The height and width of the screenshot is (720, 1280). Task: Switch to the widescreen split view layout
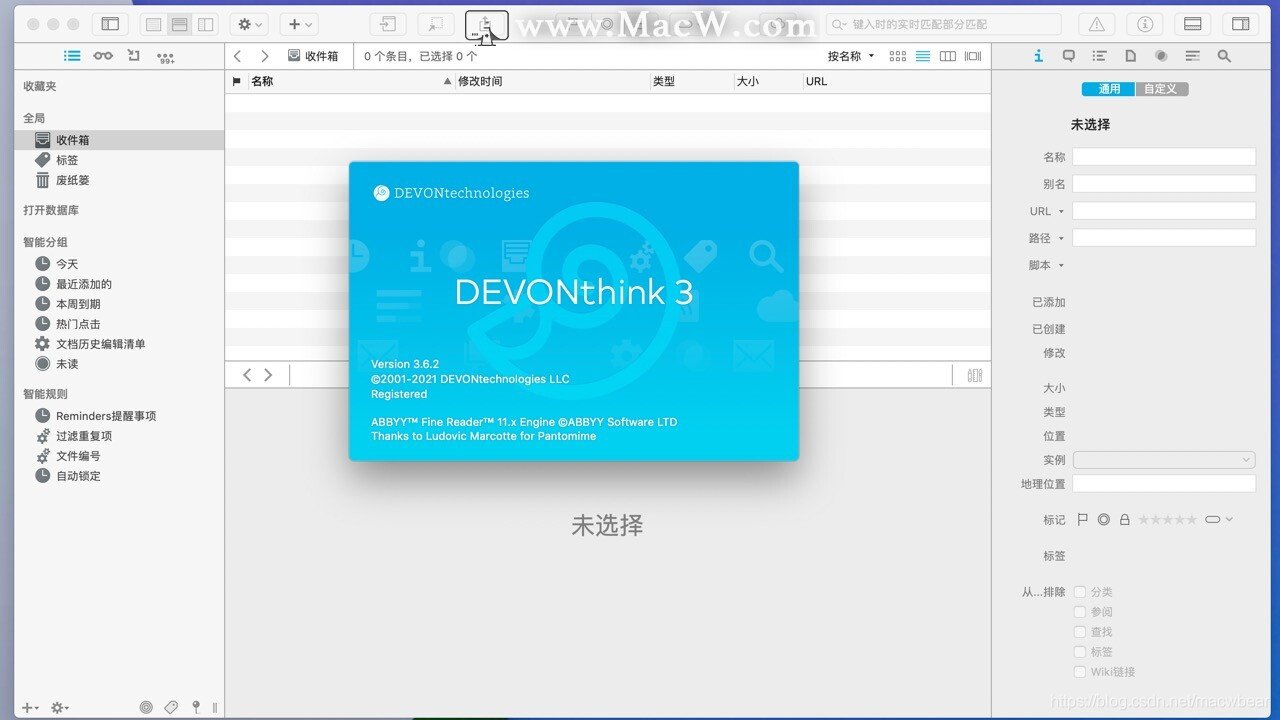point(206,24)
